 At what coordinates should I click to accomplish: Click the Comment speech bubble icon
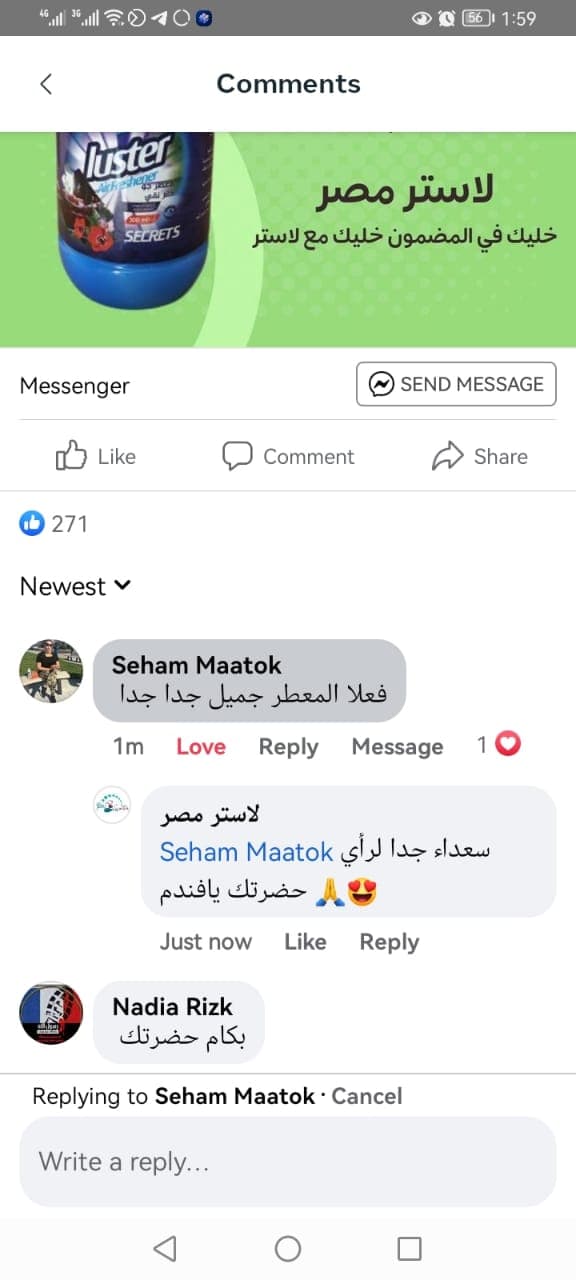238,455
